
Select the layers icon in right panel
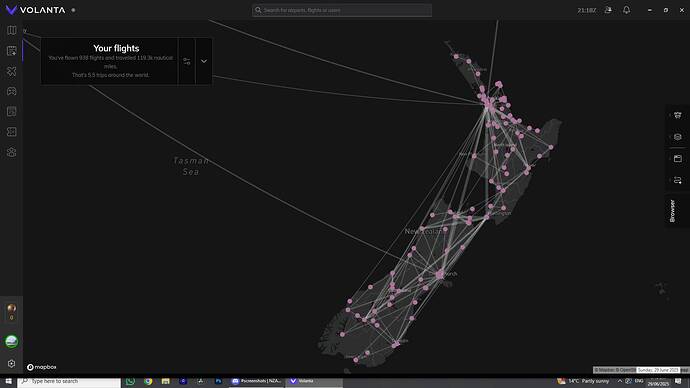coord(678,137)
